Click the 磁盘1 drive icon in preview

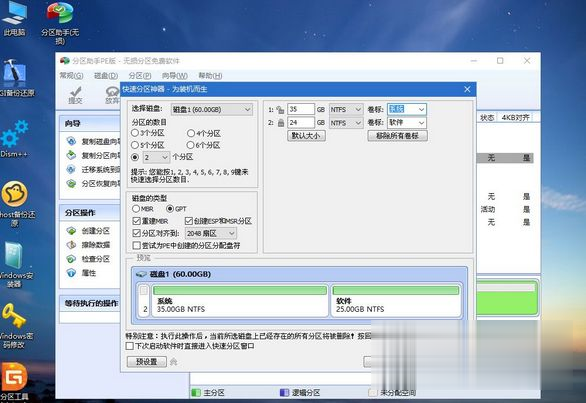click(x=141, y=274)
